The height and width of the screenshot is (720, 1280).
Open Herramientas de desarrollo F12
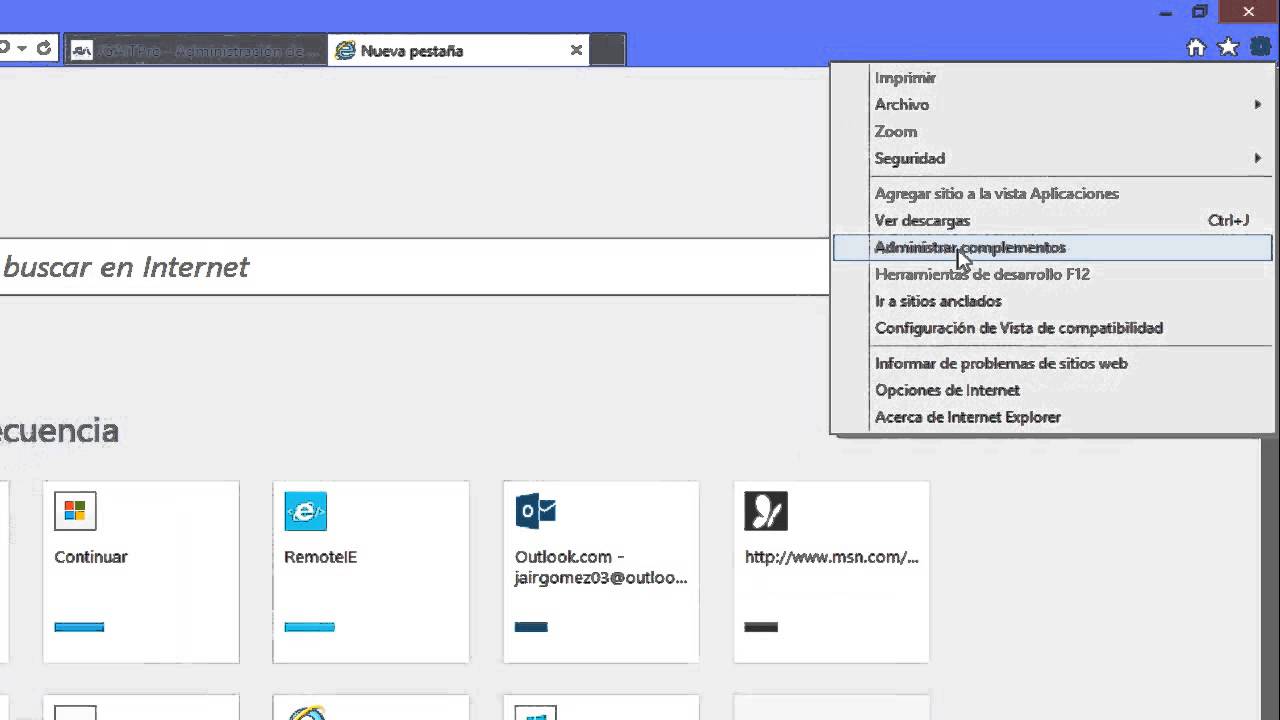pyautogui.click(x=1052, y=275)
